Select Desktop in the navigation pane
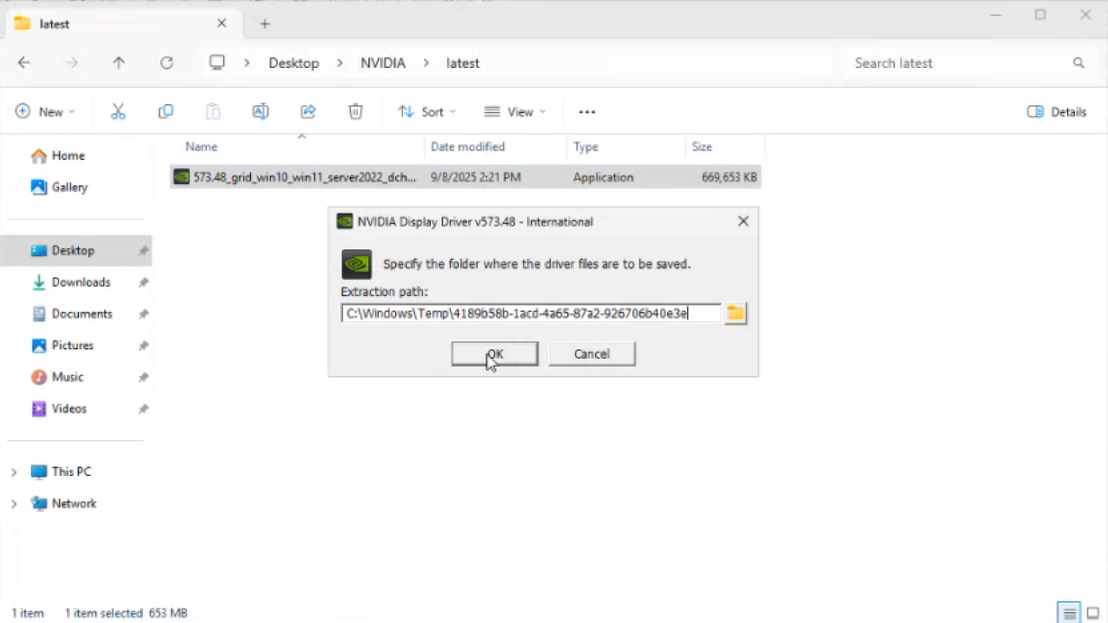 73,251
